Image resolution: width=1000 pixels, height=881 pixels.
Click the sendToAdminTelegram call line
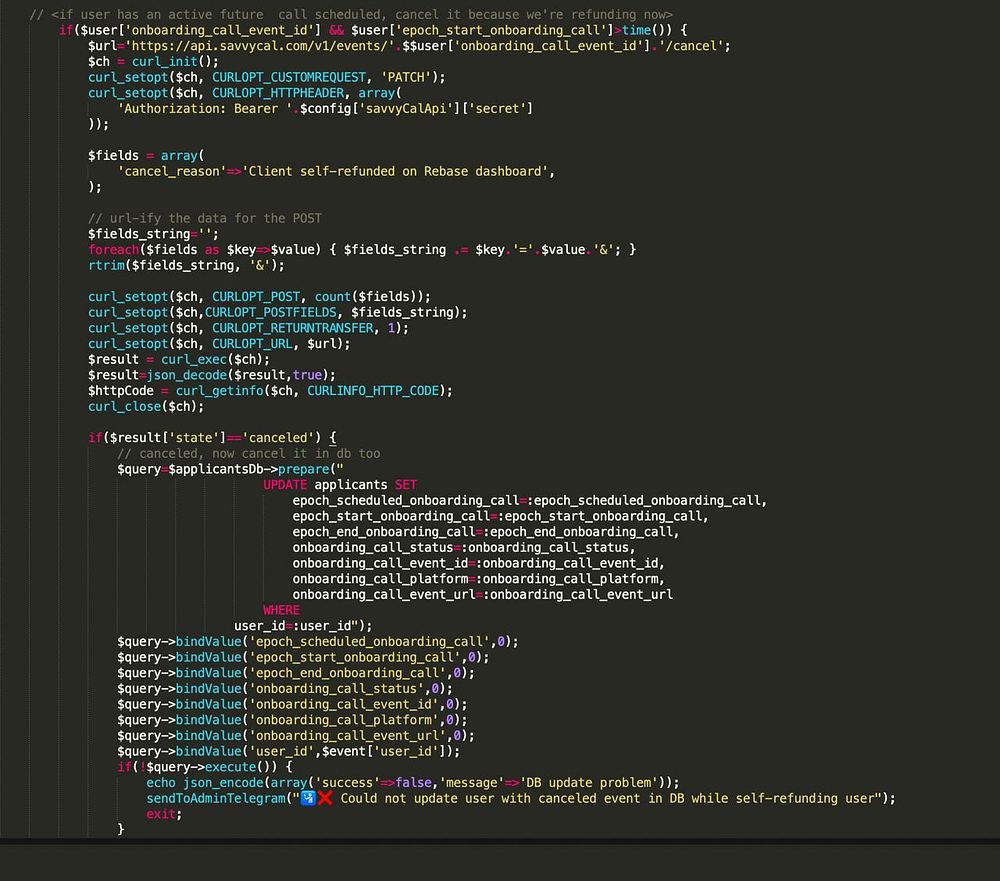tap(521, 798)
